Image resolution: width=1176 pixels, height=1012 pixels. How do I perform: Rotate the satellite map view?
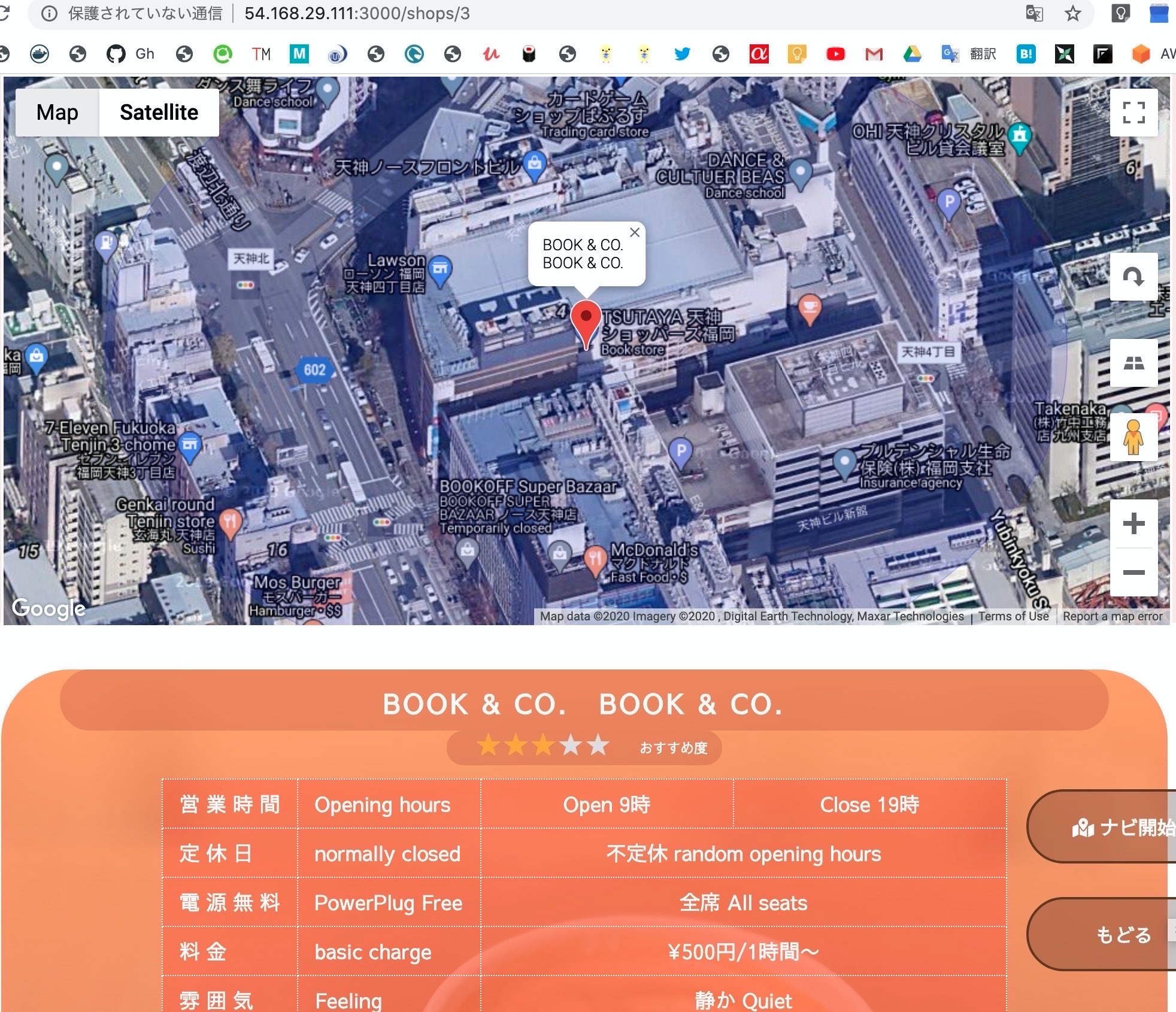1133,277
